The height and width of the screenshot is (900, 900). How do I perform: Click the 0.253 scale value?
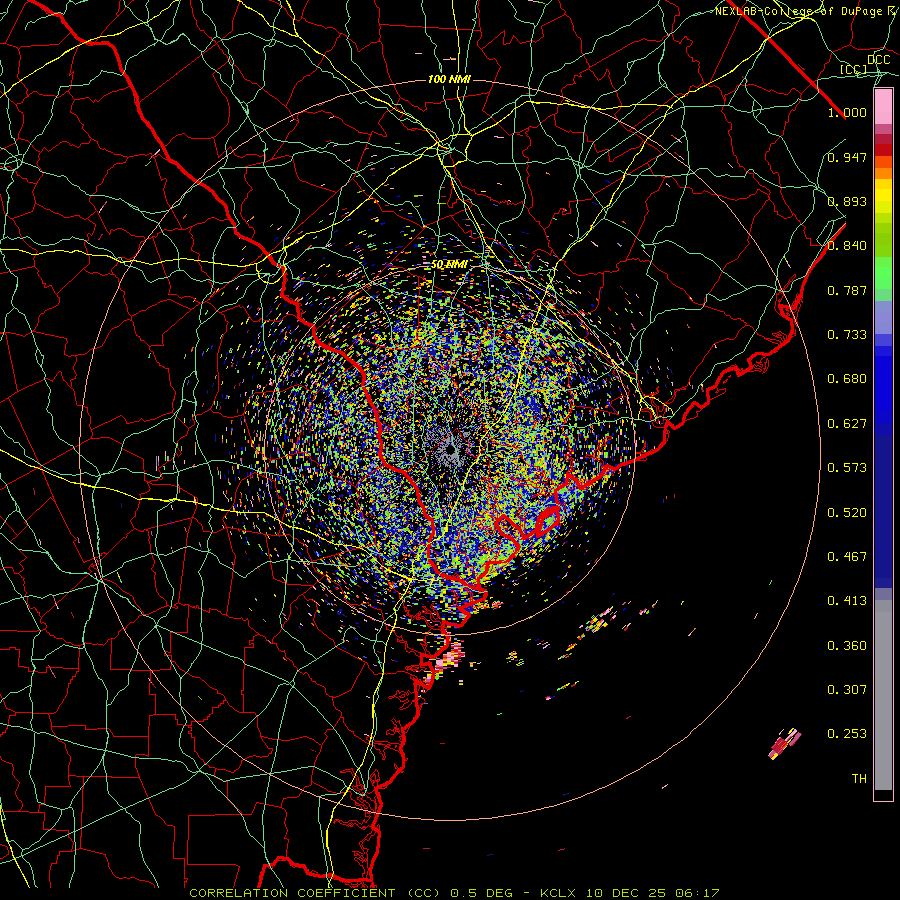point(847,734)
